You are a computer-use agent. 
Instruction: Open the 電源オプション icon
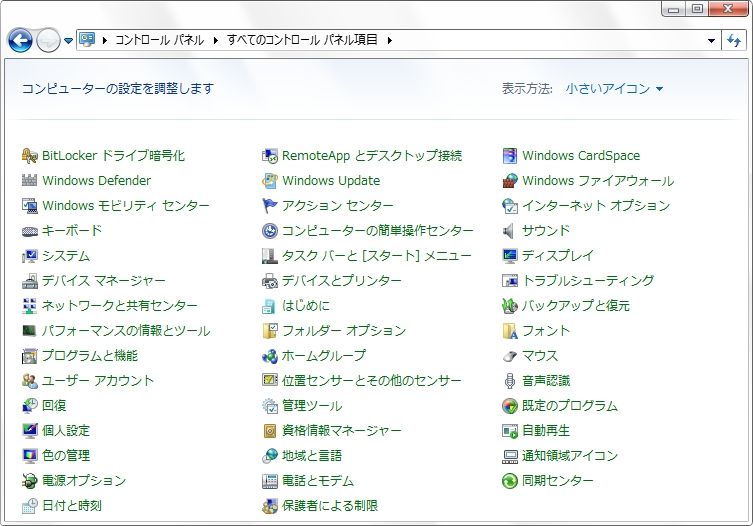point(29,480)
